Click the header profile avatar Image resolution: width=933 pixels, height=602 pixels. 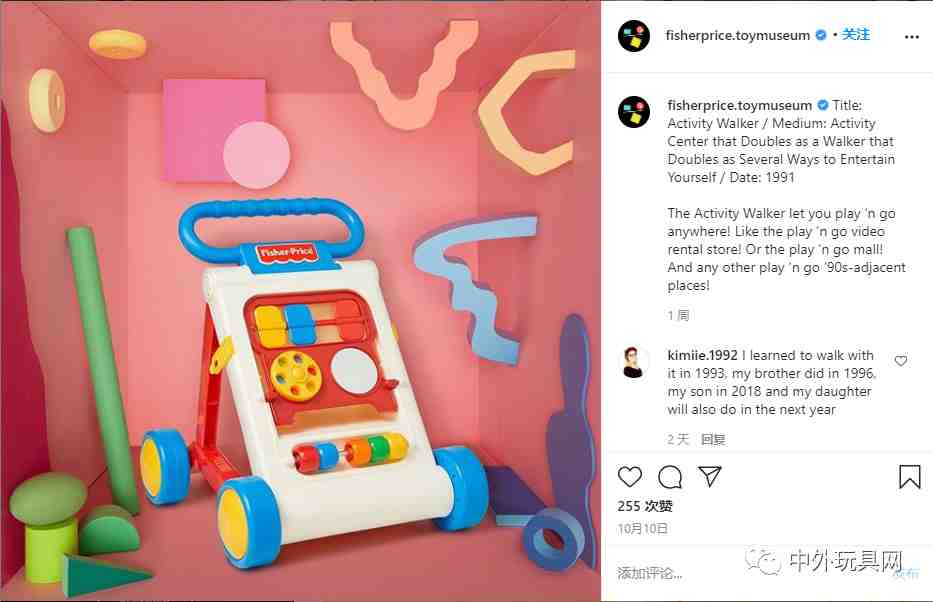pos(634,36)
